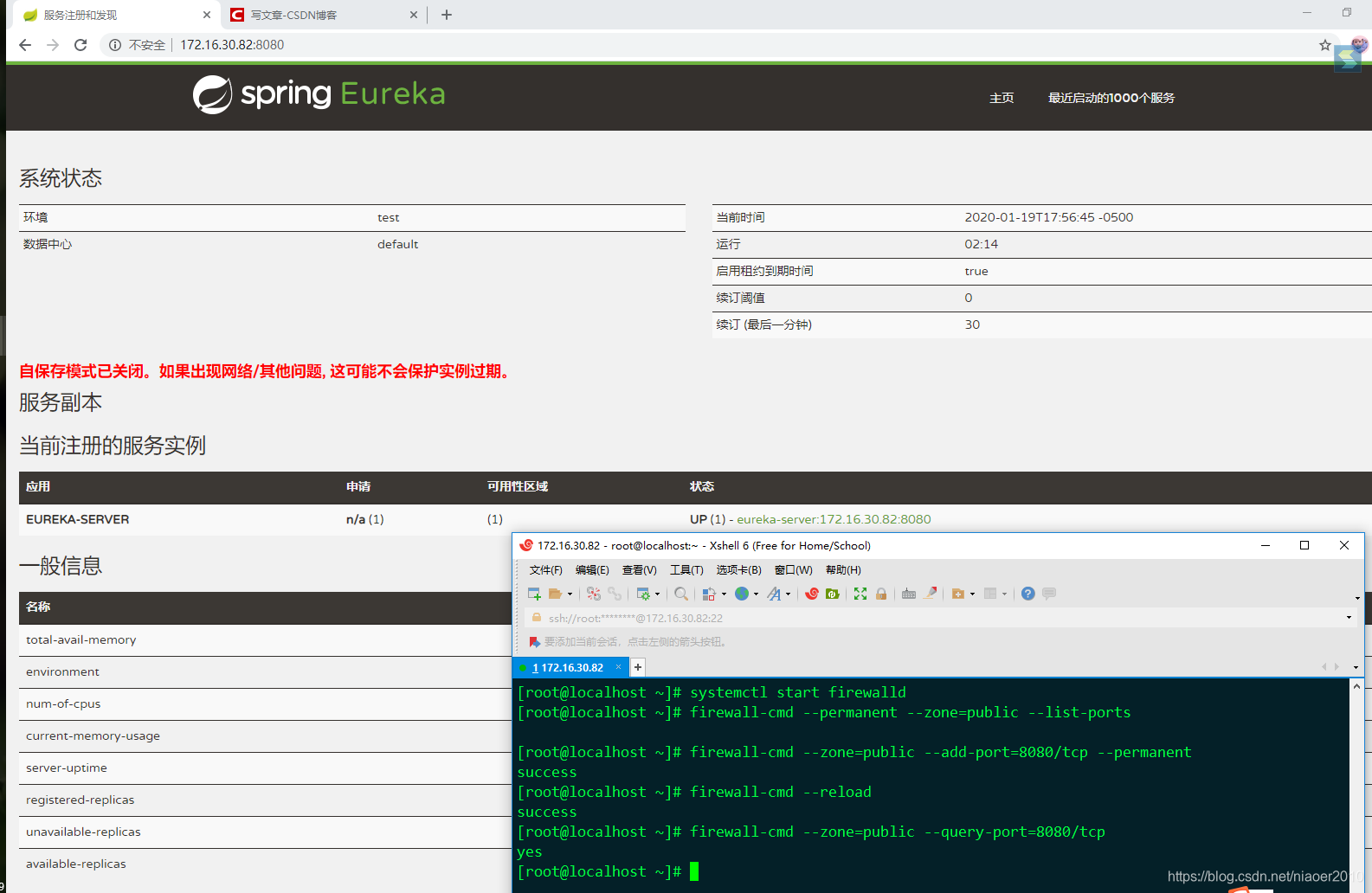Screen dimensions: 1372x893
Task: Open 窗口(W) menu in Xshell
Action: coord(793,570)
